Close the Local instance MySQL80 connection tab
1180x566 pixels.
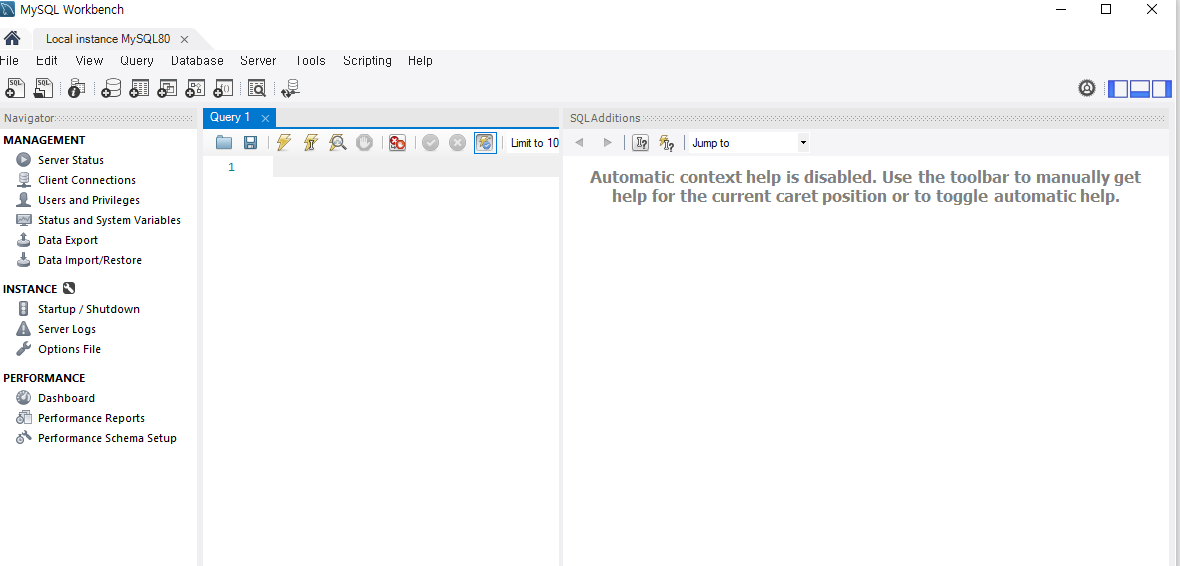[x=184, y=39]
